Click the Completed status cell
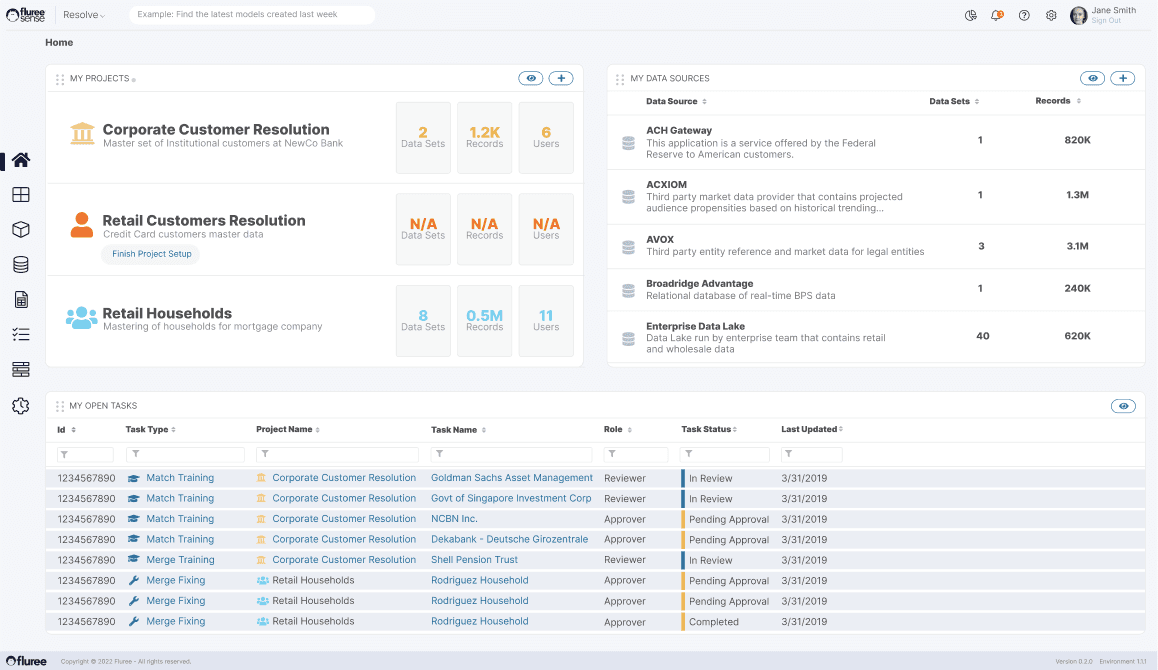 pos(713,622)
